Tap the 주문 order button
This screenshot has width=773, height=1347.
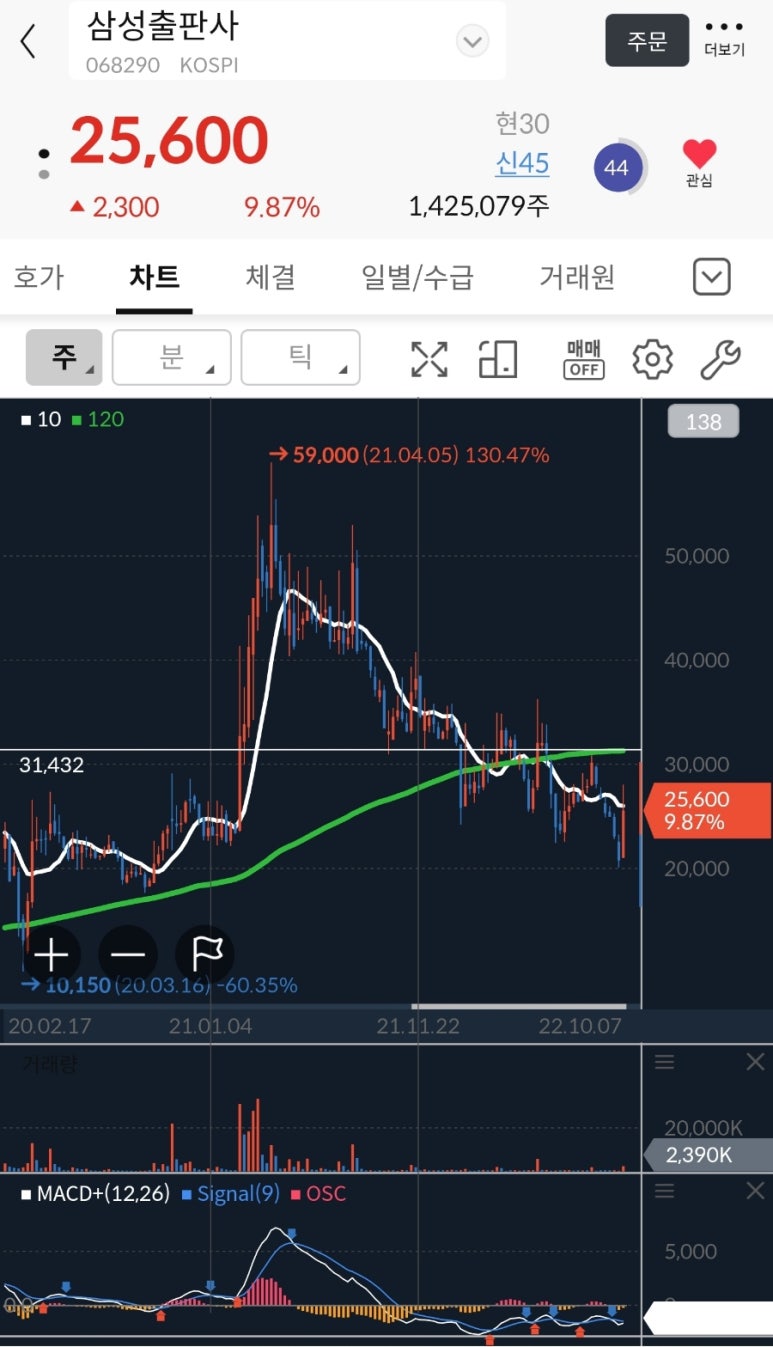(x=647, y=40)
